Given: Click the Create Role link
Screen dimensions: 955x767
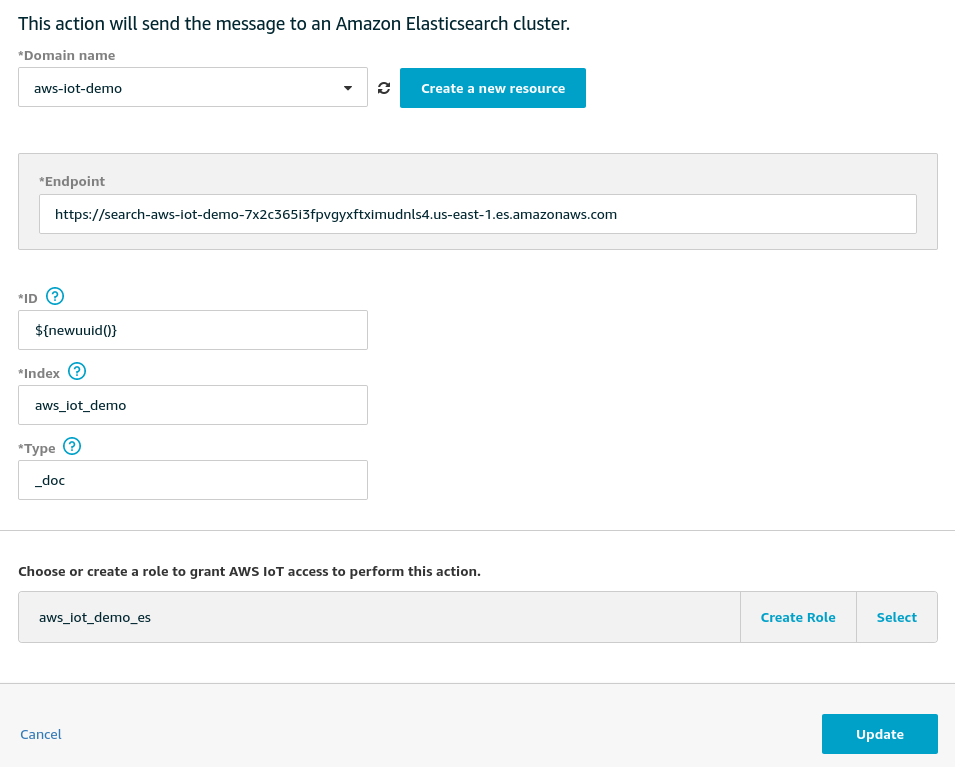Looking at the screenshot, I should click(x=798, y=617).
